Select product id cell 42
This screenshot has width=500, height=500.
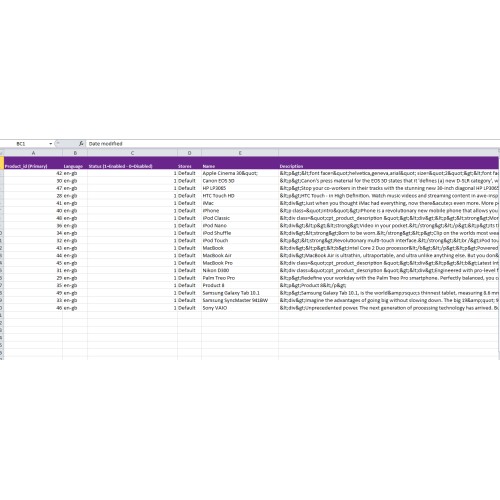[x=33, y=173]
